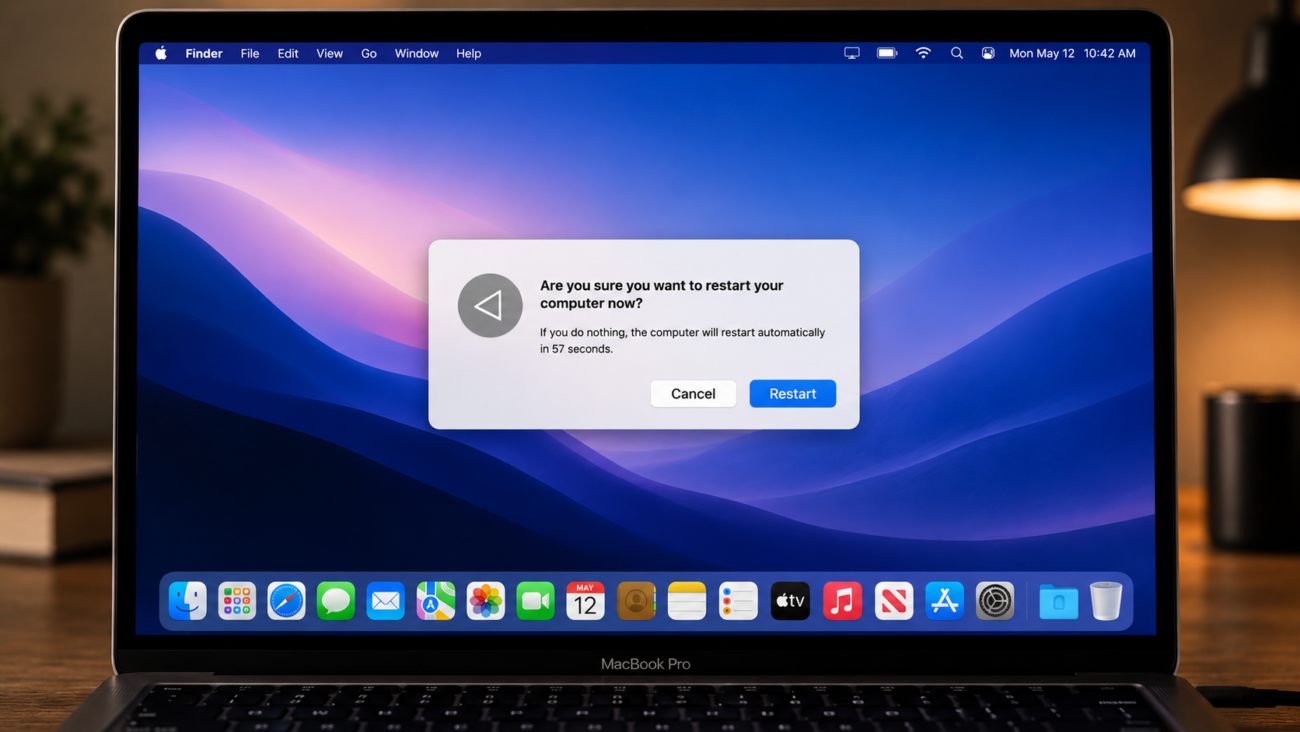The height and width of the screenshot is (732, 1300).
Task: Open Reminders app in the Dock
Action: (x=738, y=601)
